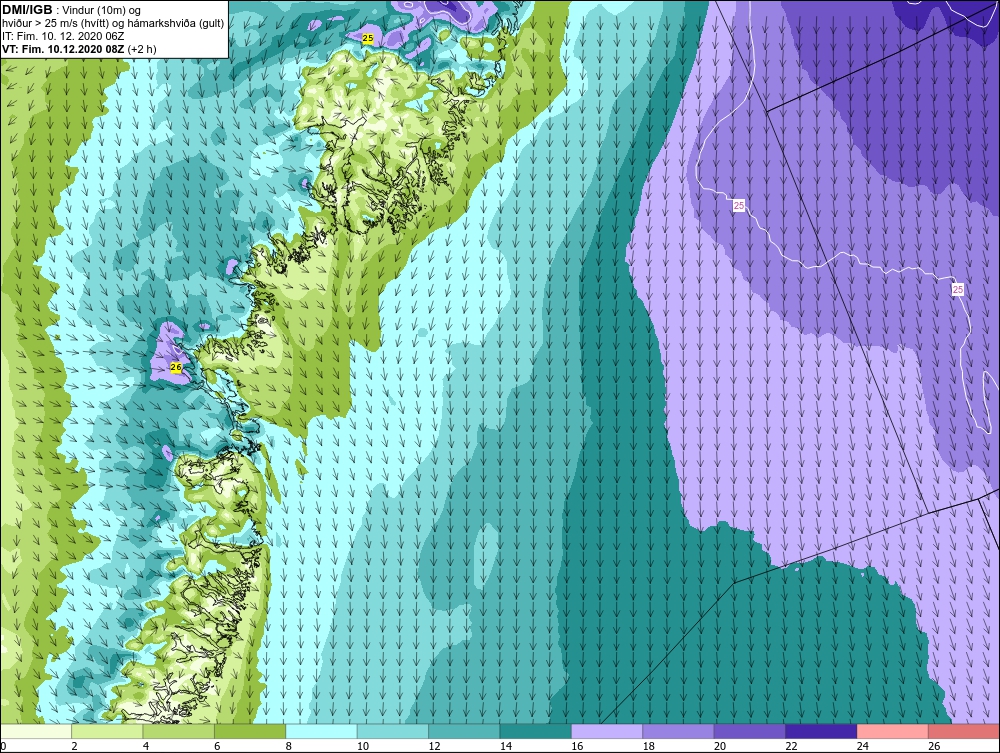
Task: Click the white-boxed 25 contour label in map center
Action: click(x=739, y=205)
